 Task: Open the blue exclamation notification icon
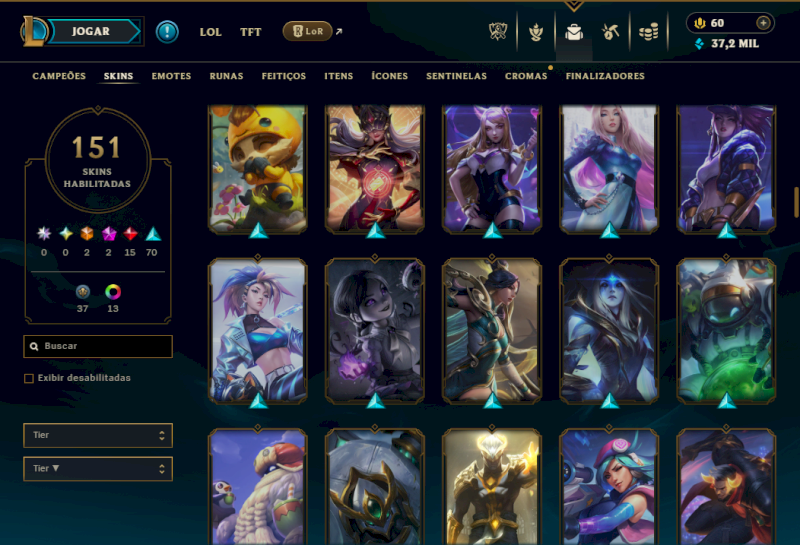coord(167,32)
